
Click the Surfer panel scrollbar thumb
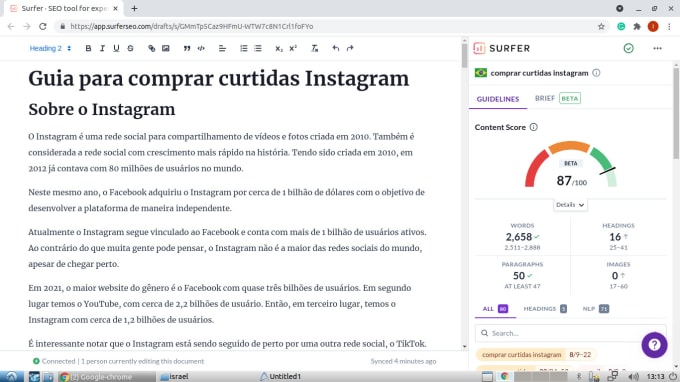tap(676, 114)
